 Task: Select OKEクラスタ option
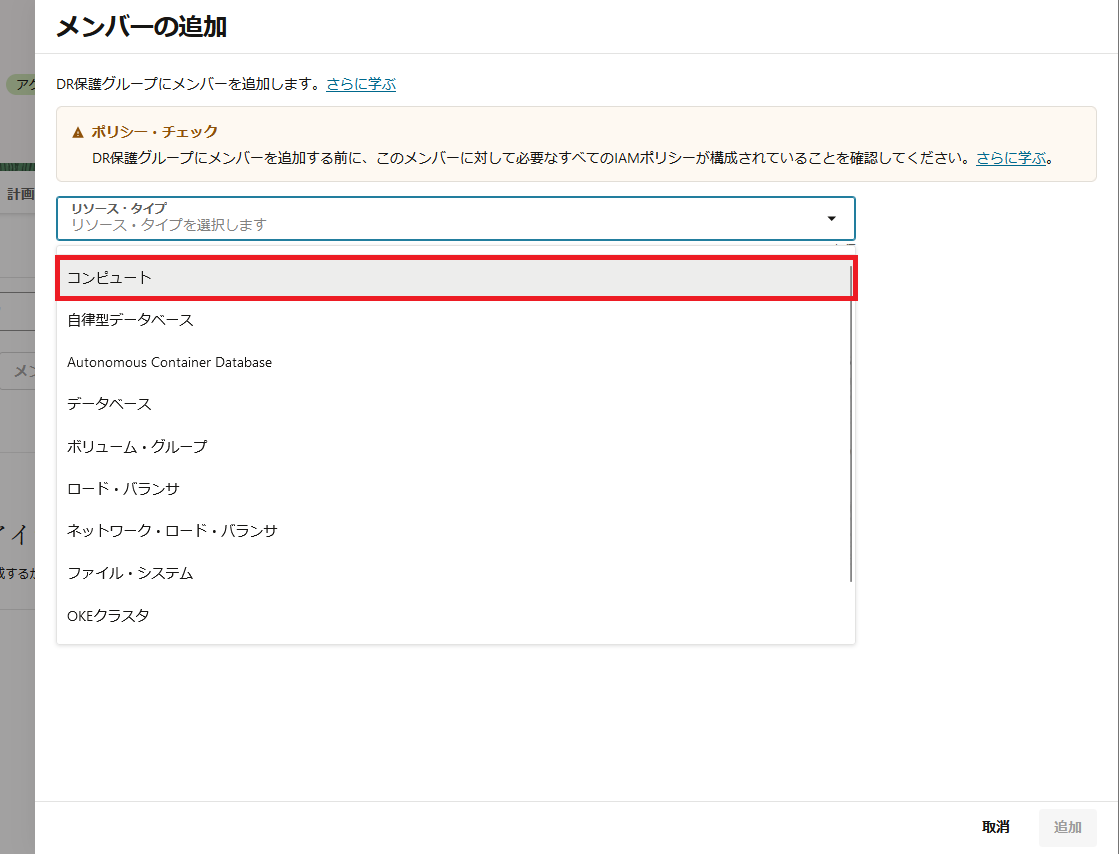coord(108,616)
